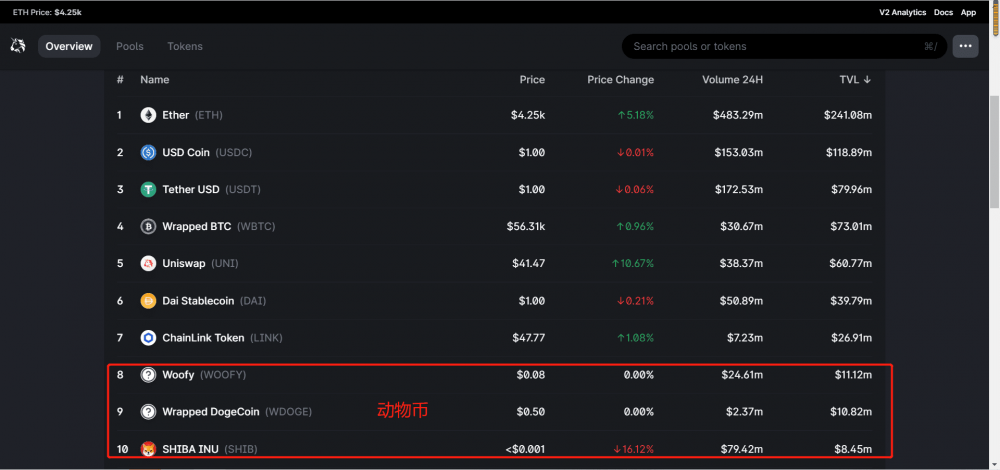Click the Uniswap unicorn logo
The width and height of the screenshot is (1000, 470).
pyautogui.click(x=18, y=46)
